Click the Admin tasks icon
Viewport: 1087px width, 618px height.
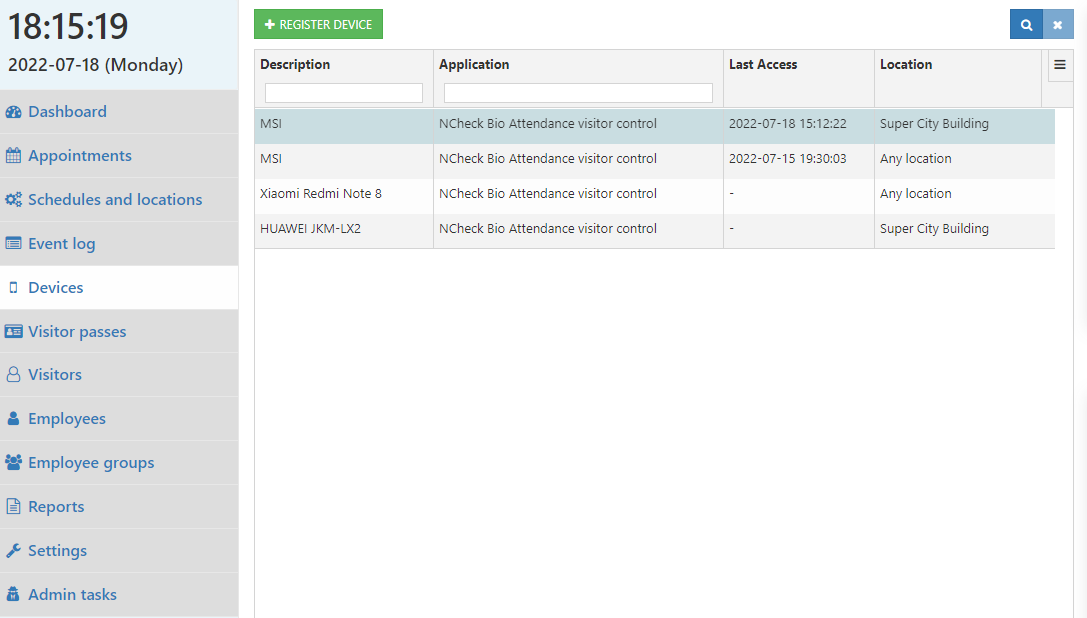point(13,594)
